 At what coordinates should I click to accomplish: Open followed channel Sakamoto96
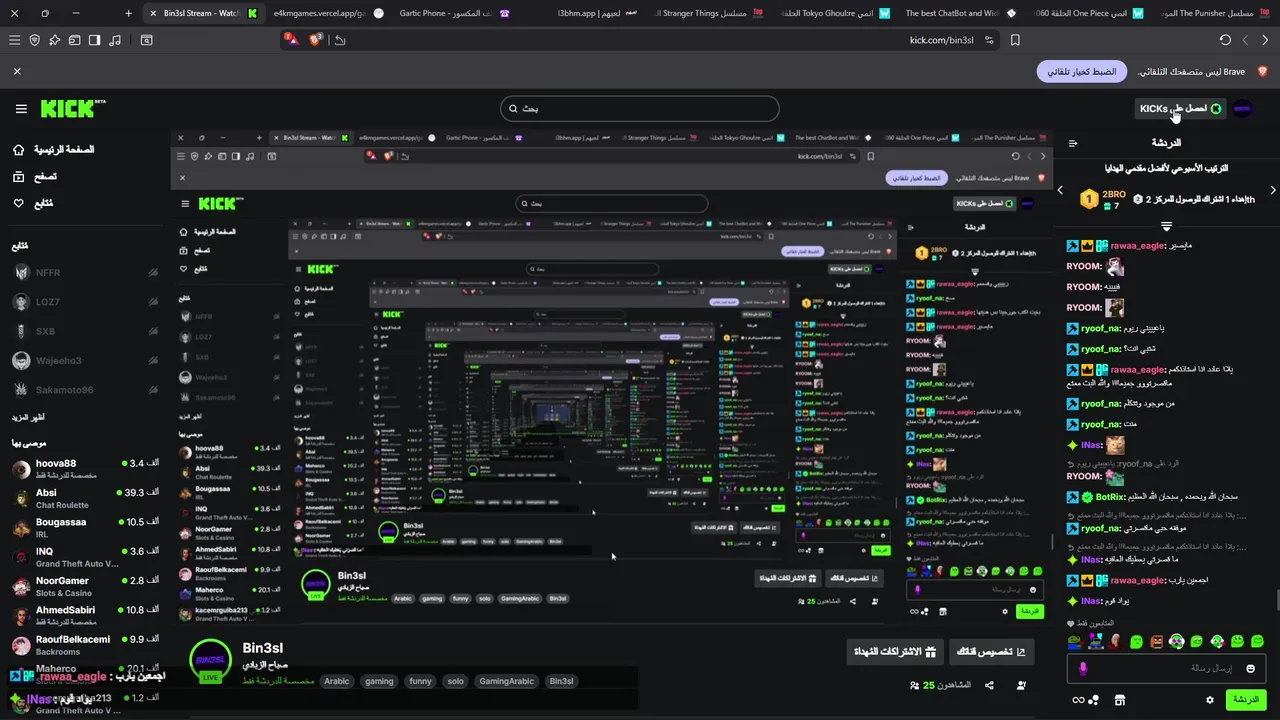tap(85, 390)
